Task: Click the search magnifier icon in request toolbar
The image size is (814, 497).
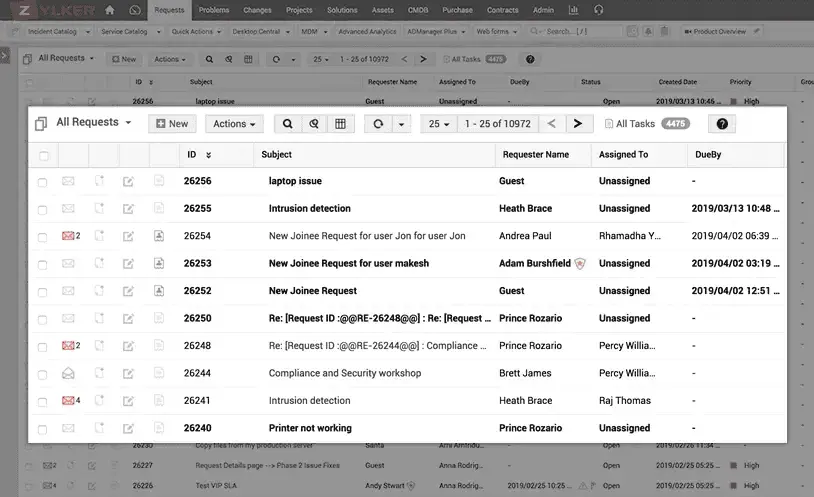Action: coord(287,124)
